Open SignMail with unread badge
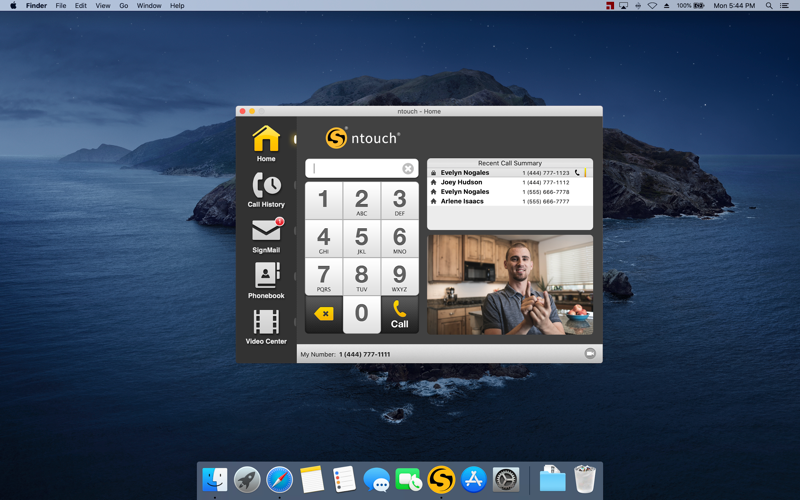This screenshot has width=800, height=500. (266, 235)
